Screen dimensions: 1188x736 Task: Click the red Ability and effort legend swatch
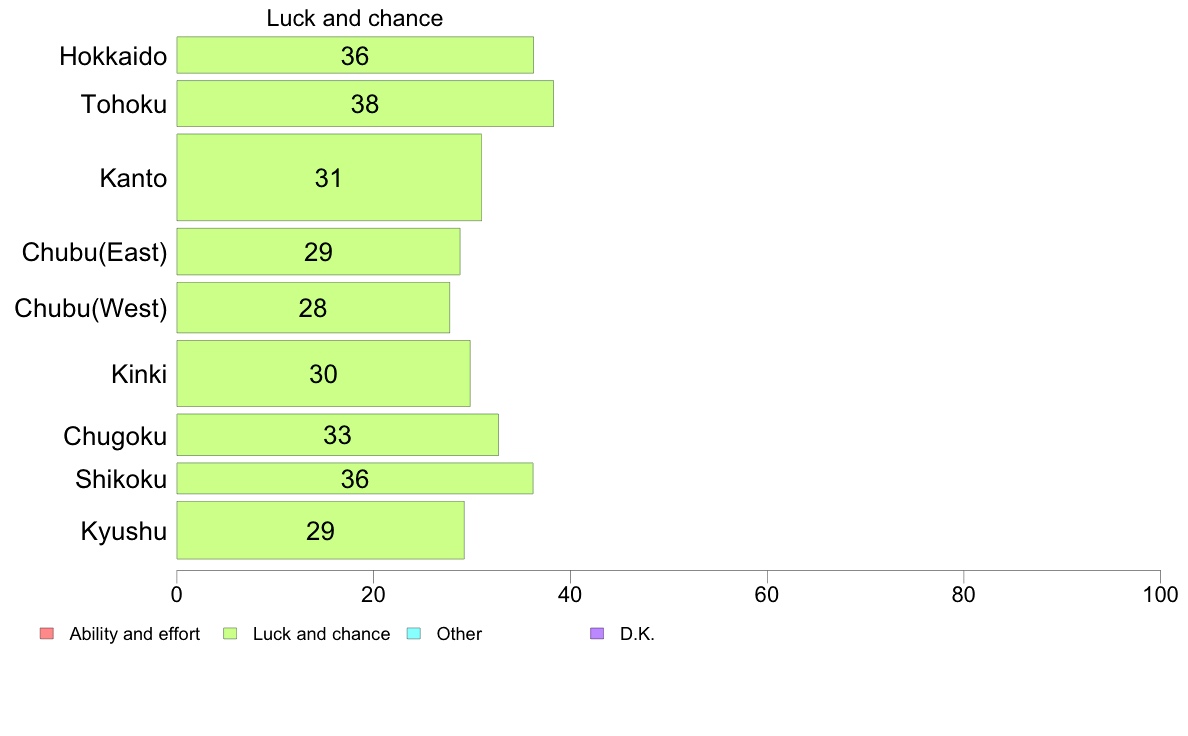pyautogui.click(x=47, y=634)
